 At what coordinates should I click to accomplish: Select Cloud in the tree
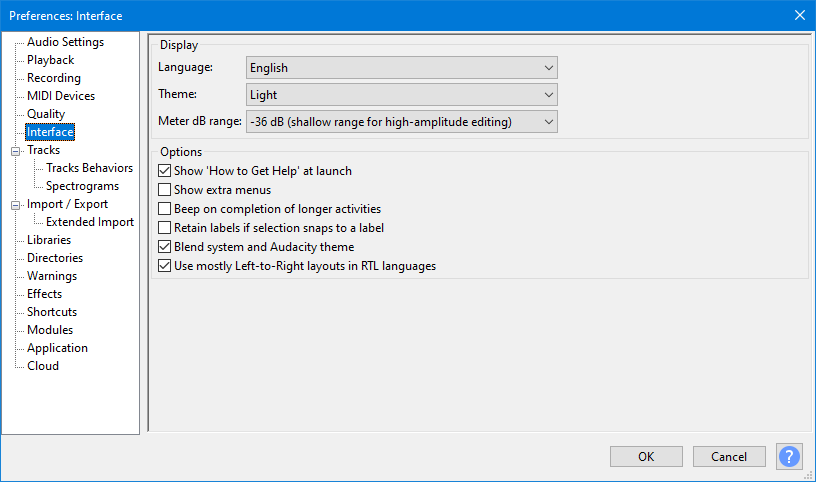pyautogui.click(x=43, y=366)
